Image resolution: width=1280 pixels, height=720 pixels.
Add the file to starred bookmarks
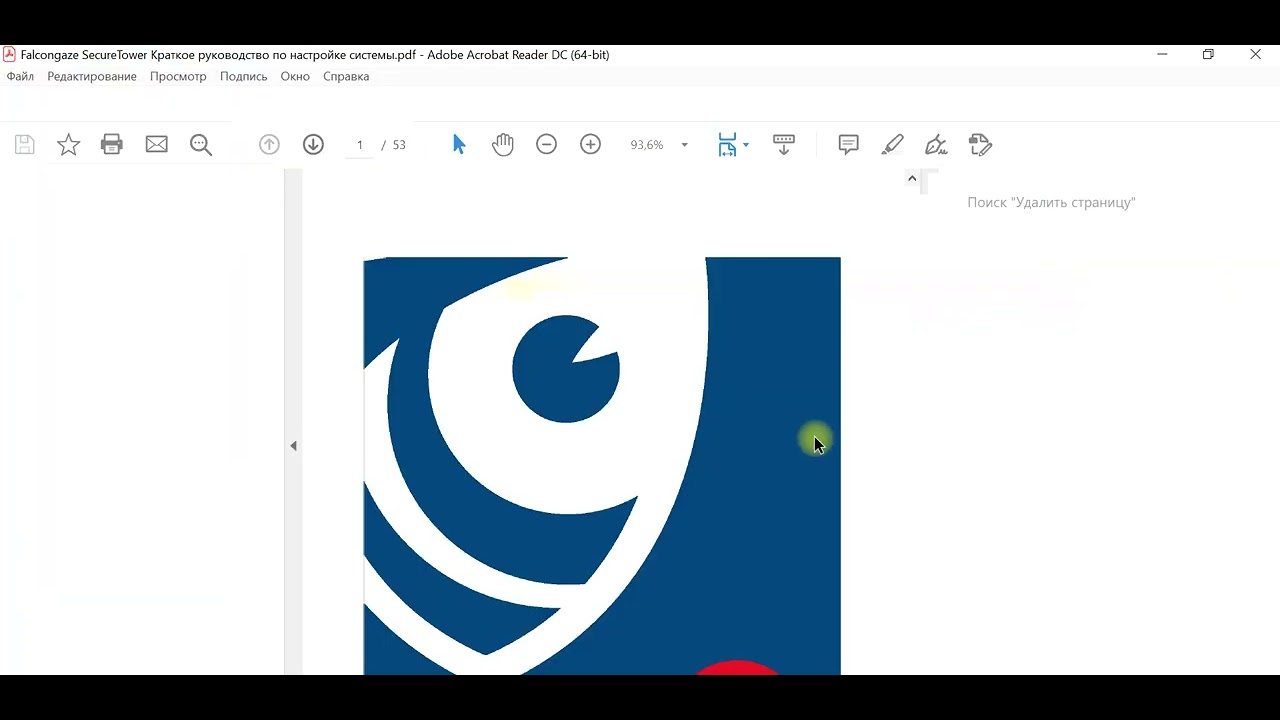click(x=68, y=145)
